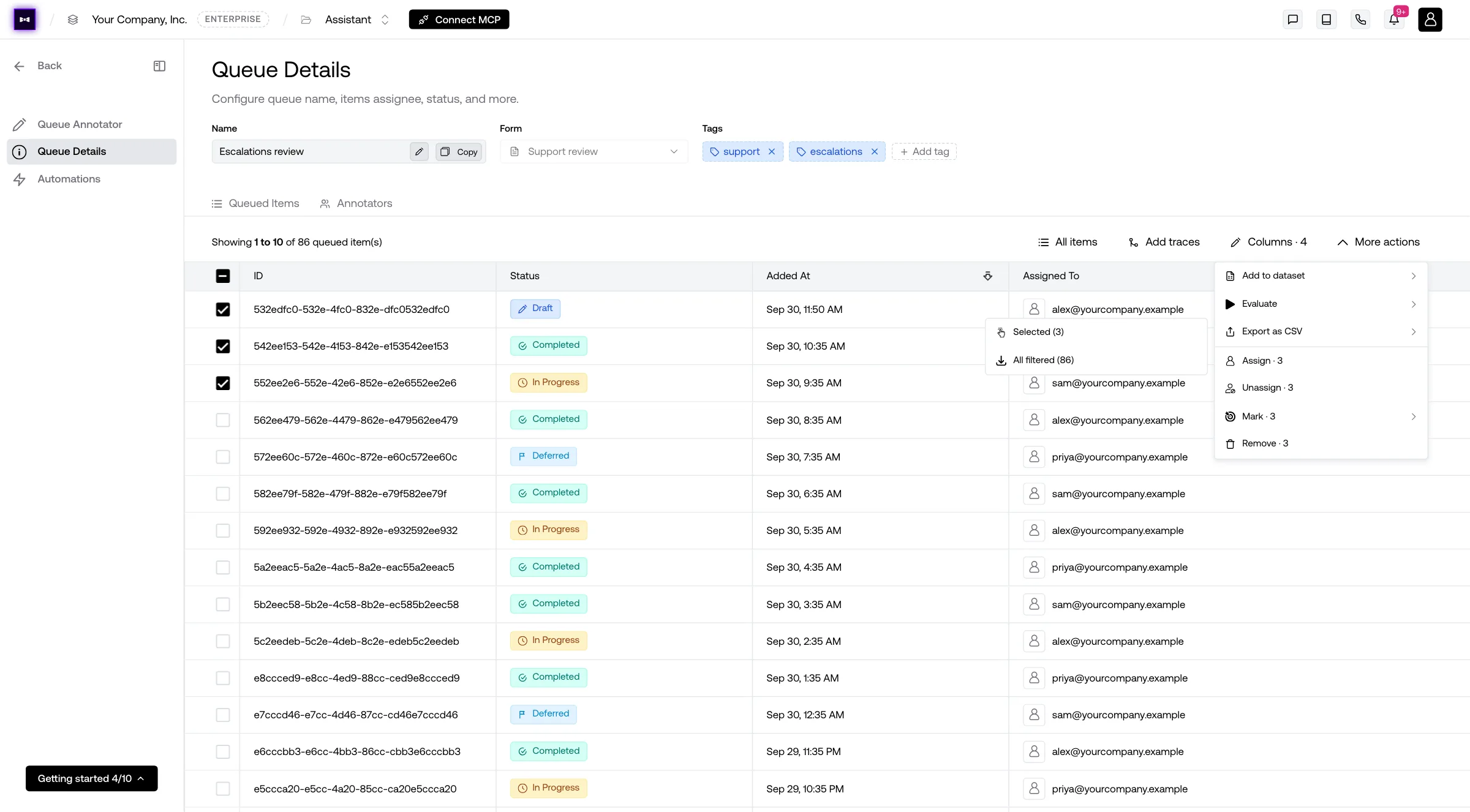The width and height of the screenshot is (1470, 812).
Task: Check the 572ee60c row checkbox
Action: pyautogui.click(x=223, y=457)
